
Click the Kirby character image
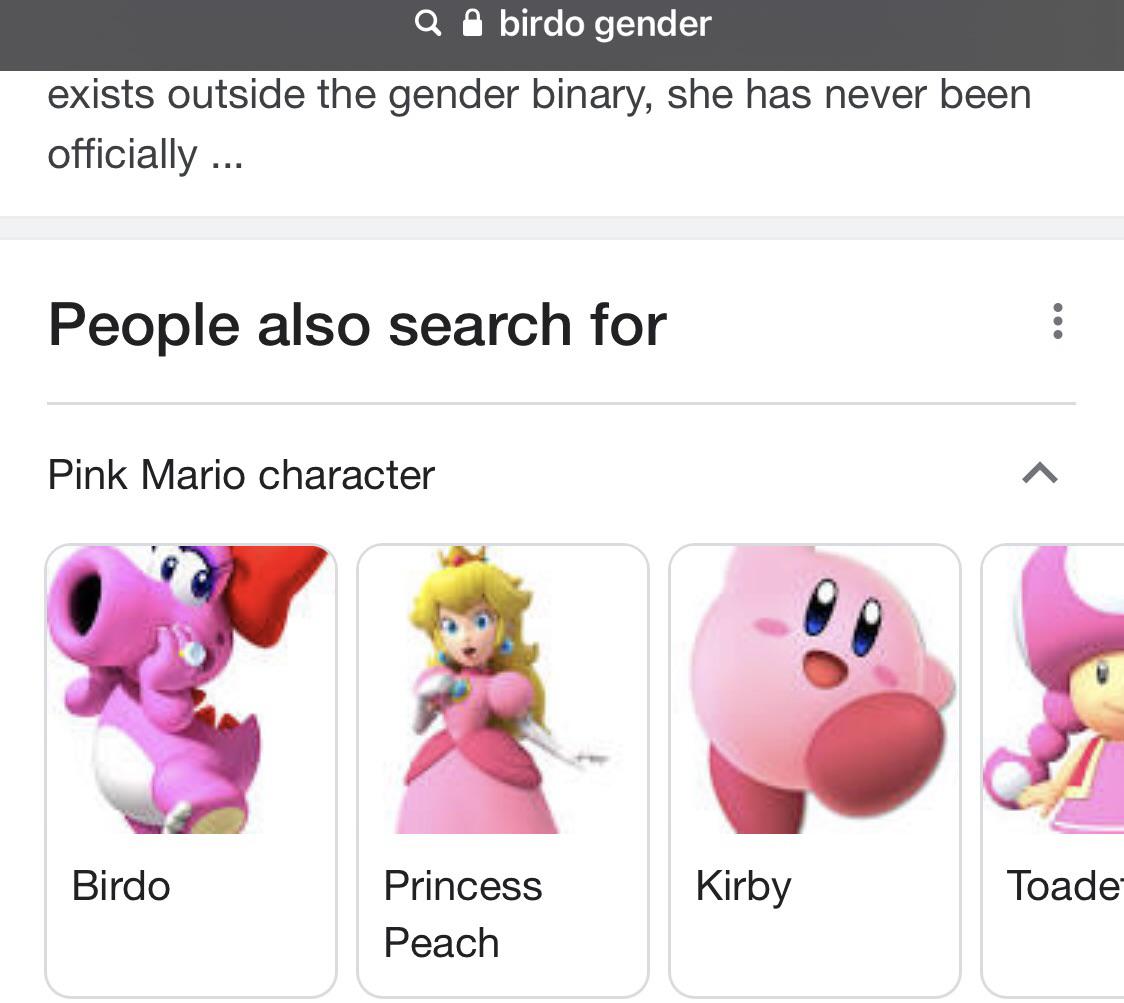coord(814,690)
